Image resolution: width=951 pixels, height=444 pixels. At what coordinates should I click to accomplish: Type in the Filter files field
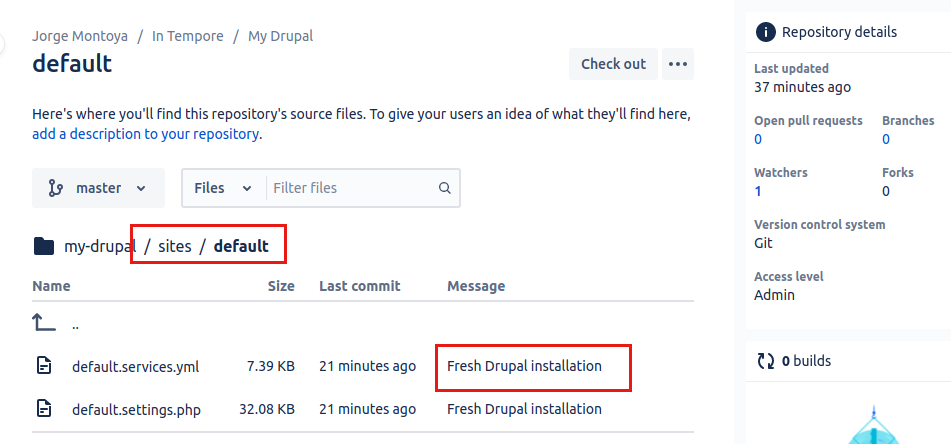pos(352,188)
